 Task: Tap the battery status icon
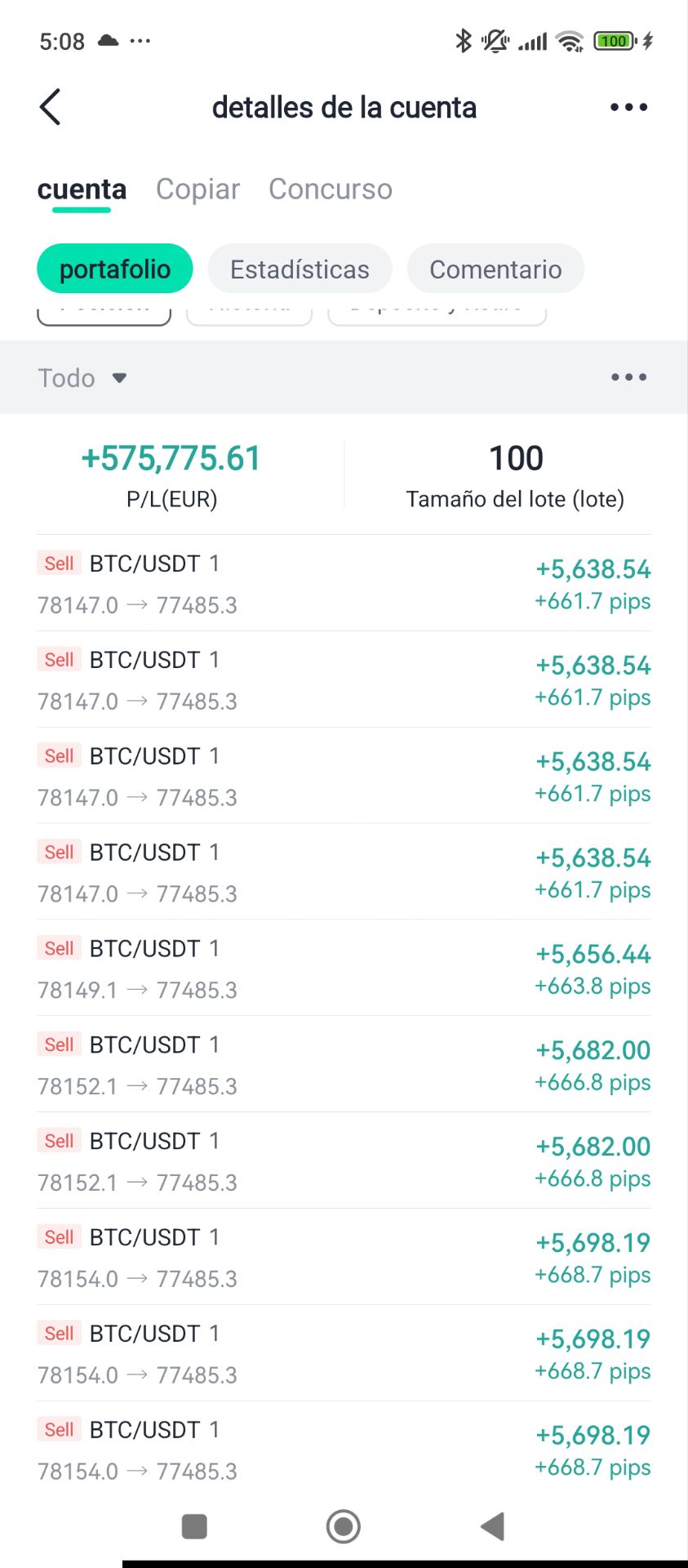[615, 41]
